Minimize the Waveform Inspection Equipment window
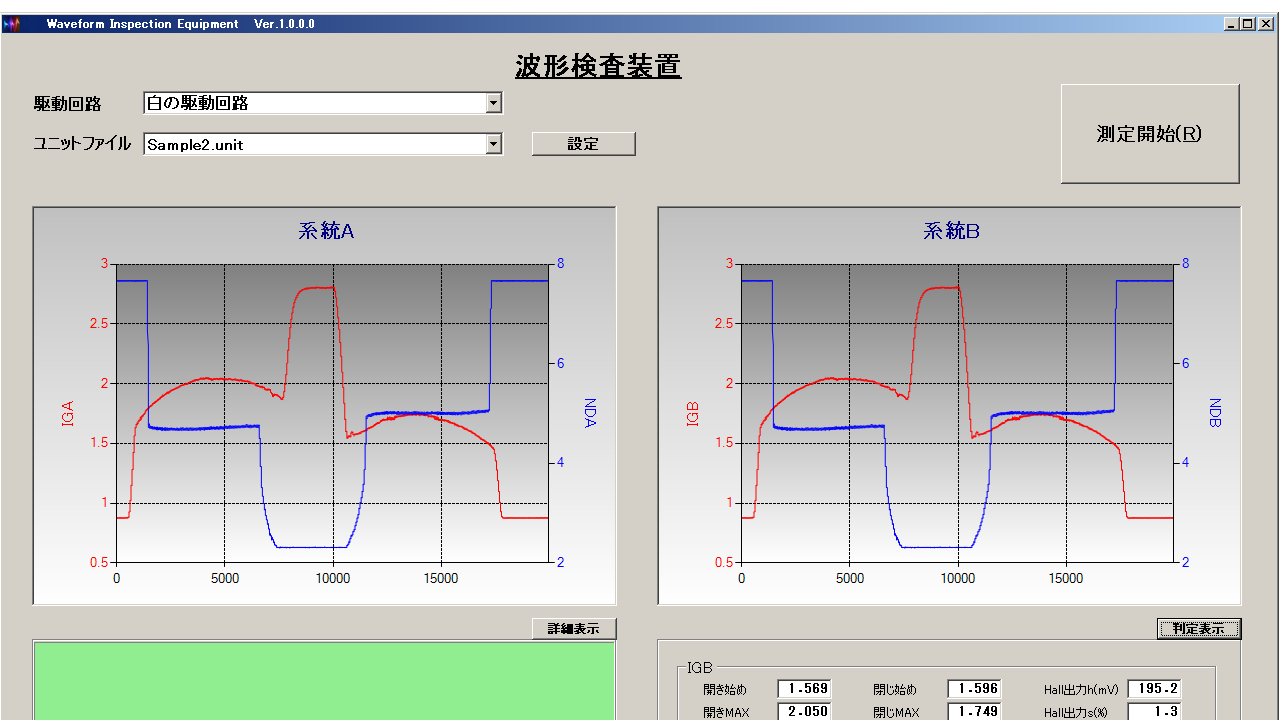 [1231, 24]
